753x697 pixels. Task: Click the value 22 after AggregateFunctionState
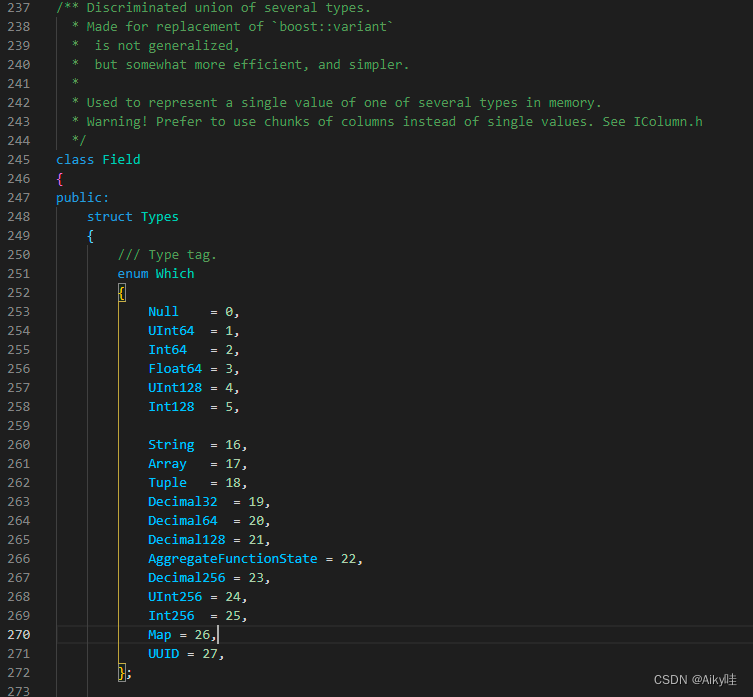coord(349,559)
